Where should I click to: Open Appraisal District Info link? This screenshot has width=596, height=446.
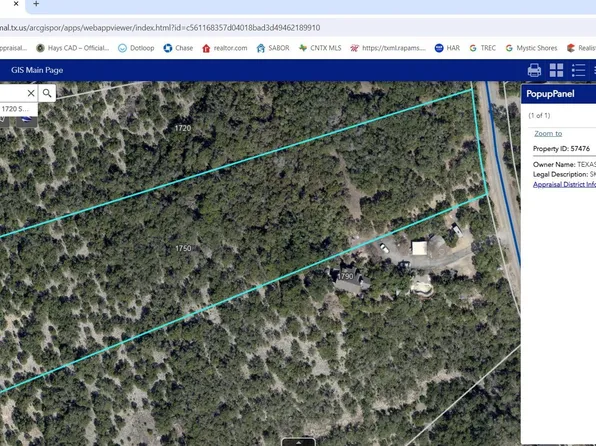tap(564, 184)
